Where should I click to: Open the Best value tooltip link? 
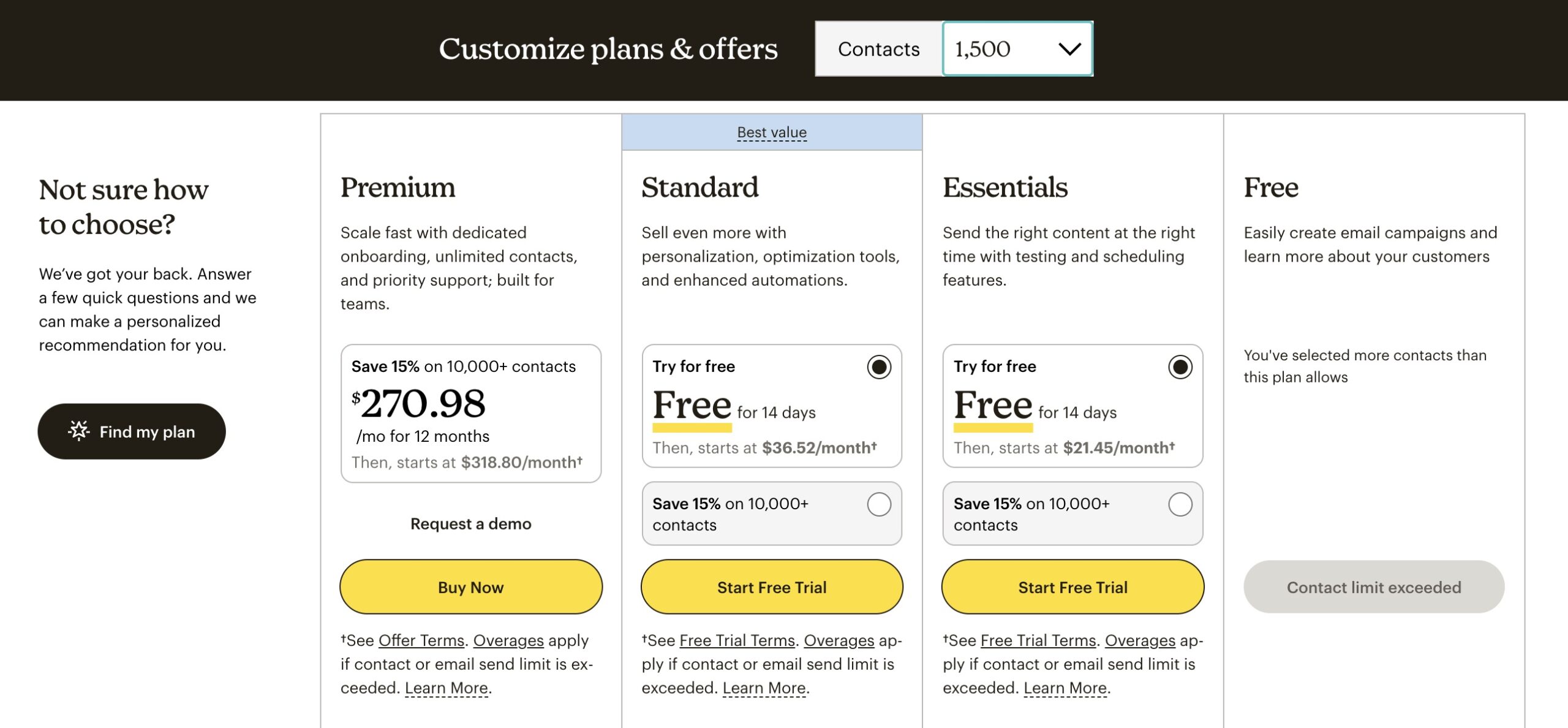(772, 132)
